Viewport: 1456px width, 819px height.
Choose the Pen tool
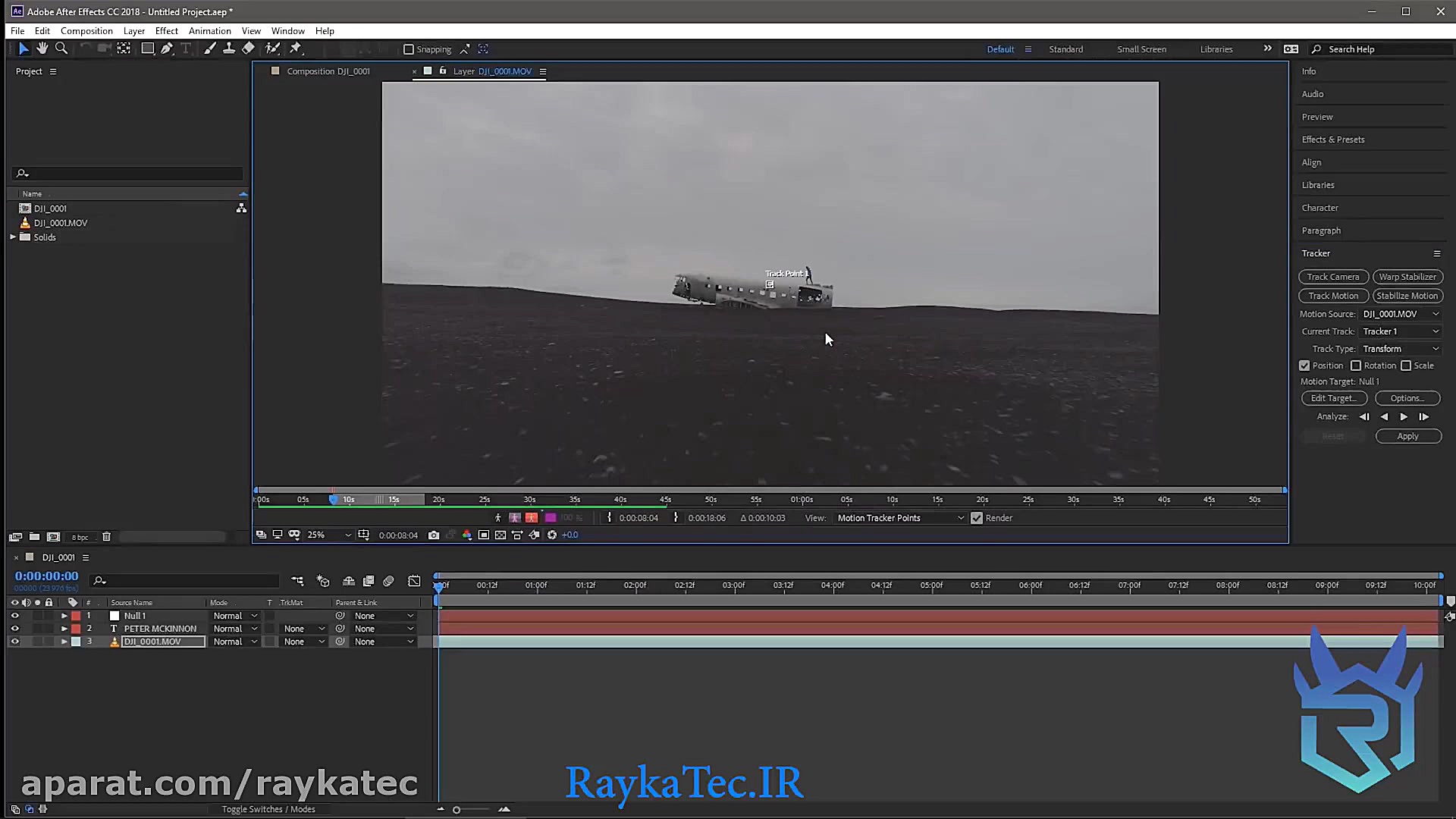[167, 48]
